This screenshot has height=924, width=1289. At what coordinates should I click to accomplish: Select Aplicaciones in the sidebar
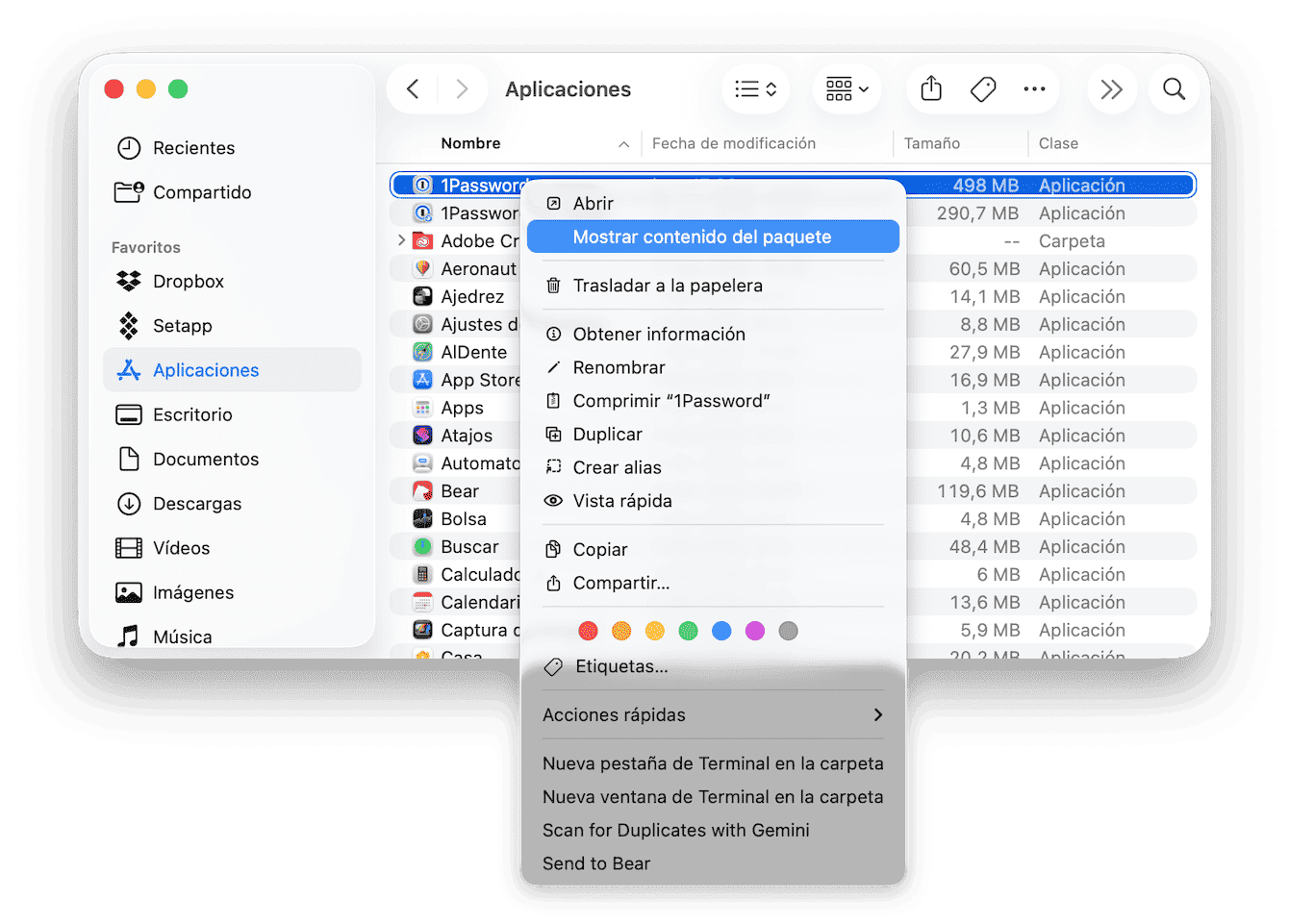[x=232, y=370]
